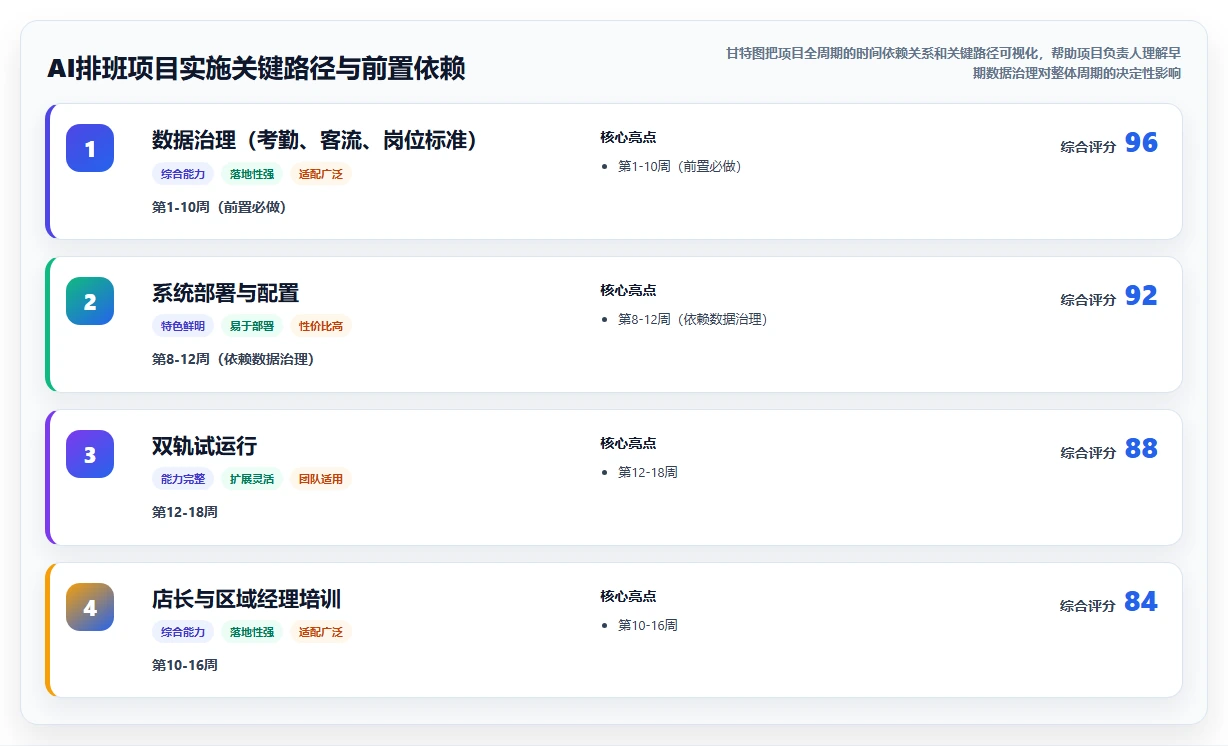Click the 落地性强 tag in the 店长与区域经理培训 card

(252, 632)
